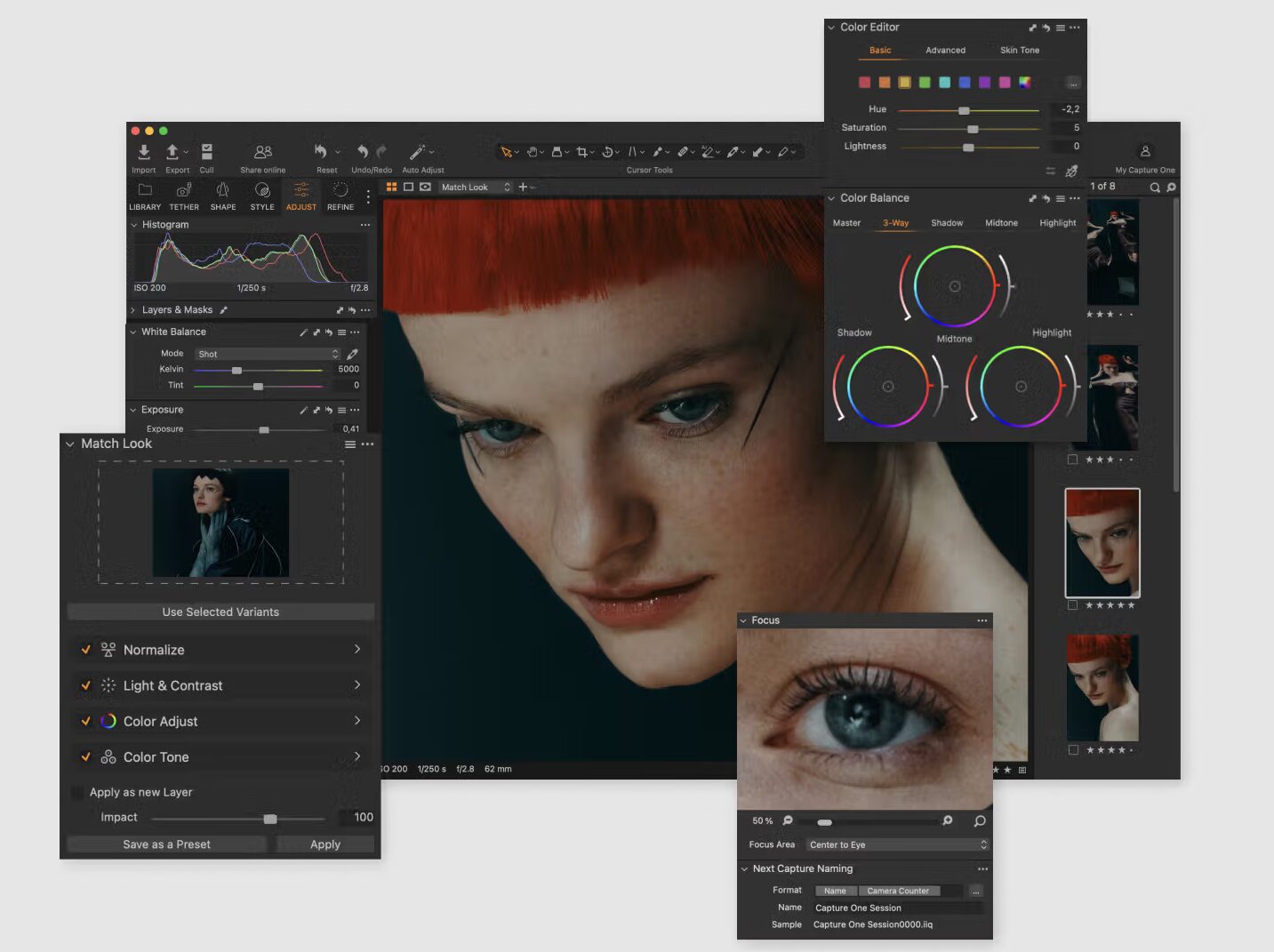Open the White Balance Mode dropdown
The image size is (1274, 952).
click(x=267, y=354)
